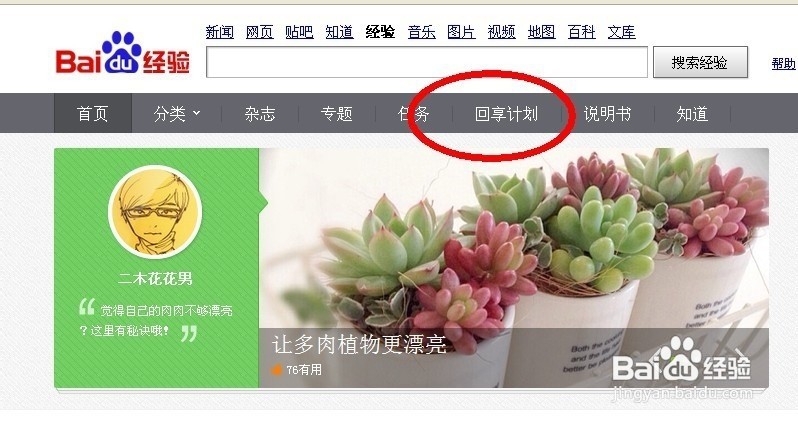Screen dimensions: 798x421
Task: Open the 杂志 nav item
Action: click(260, 114)
